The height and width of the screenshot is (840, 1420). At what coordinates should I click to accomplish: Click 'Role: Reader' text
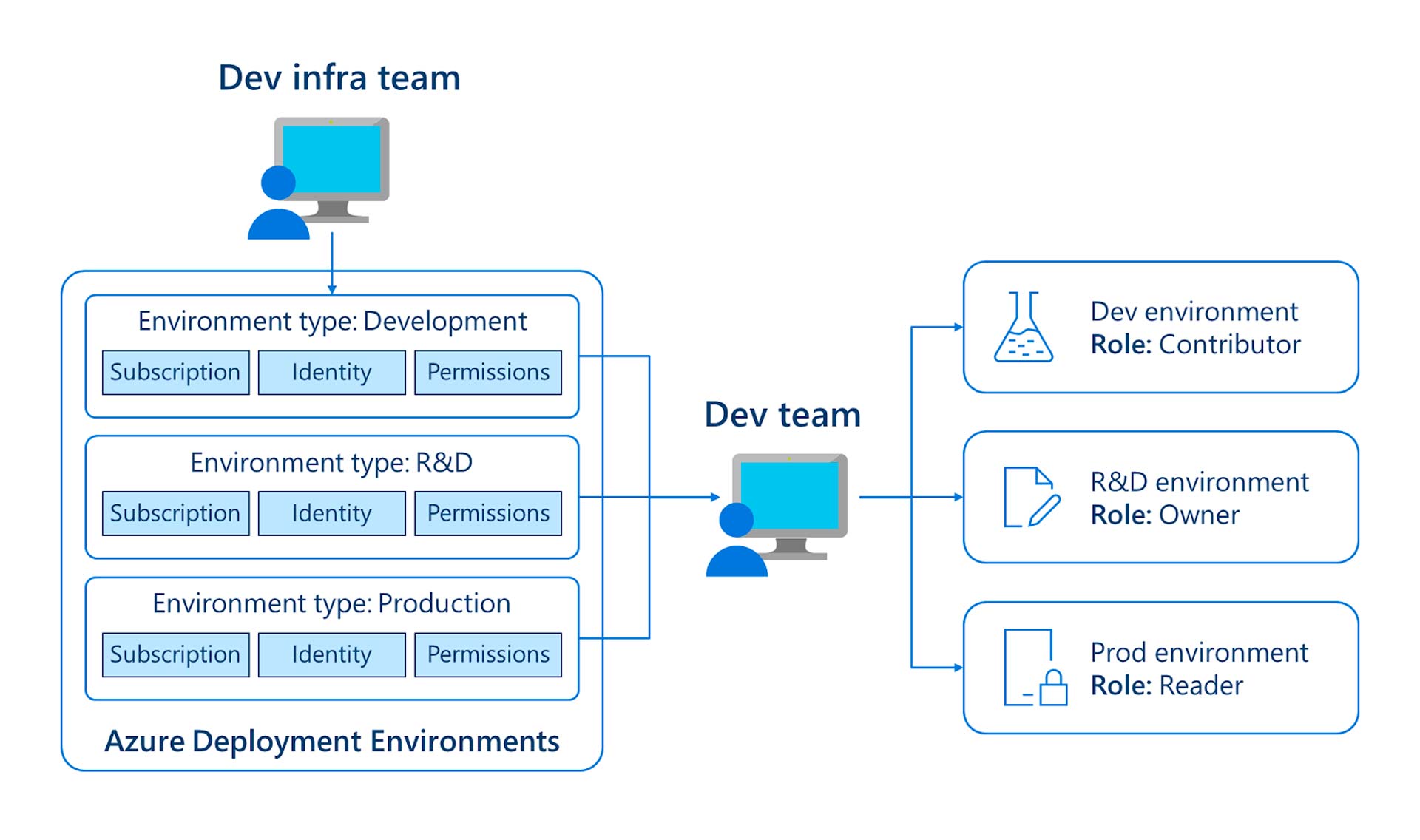coord(1167,686)
